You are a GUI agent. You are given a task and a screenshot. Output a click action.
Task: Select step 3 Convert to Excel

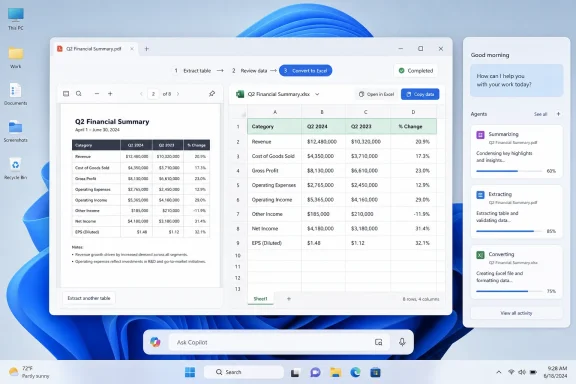pos(306,71)
